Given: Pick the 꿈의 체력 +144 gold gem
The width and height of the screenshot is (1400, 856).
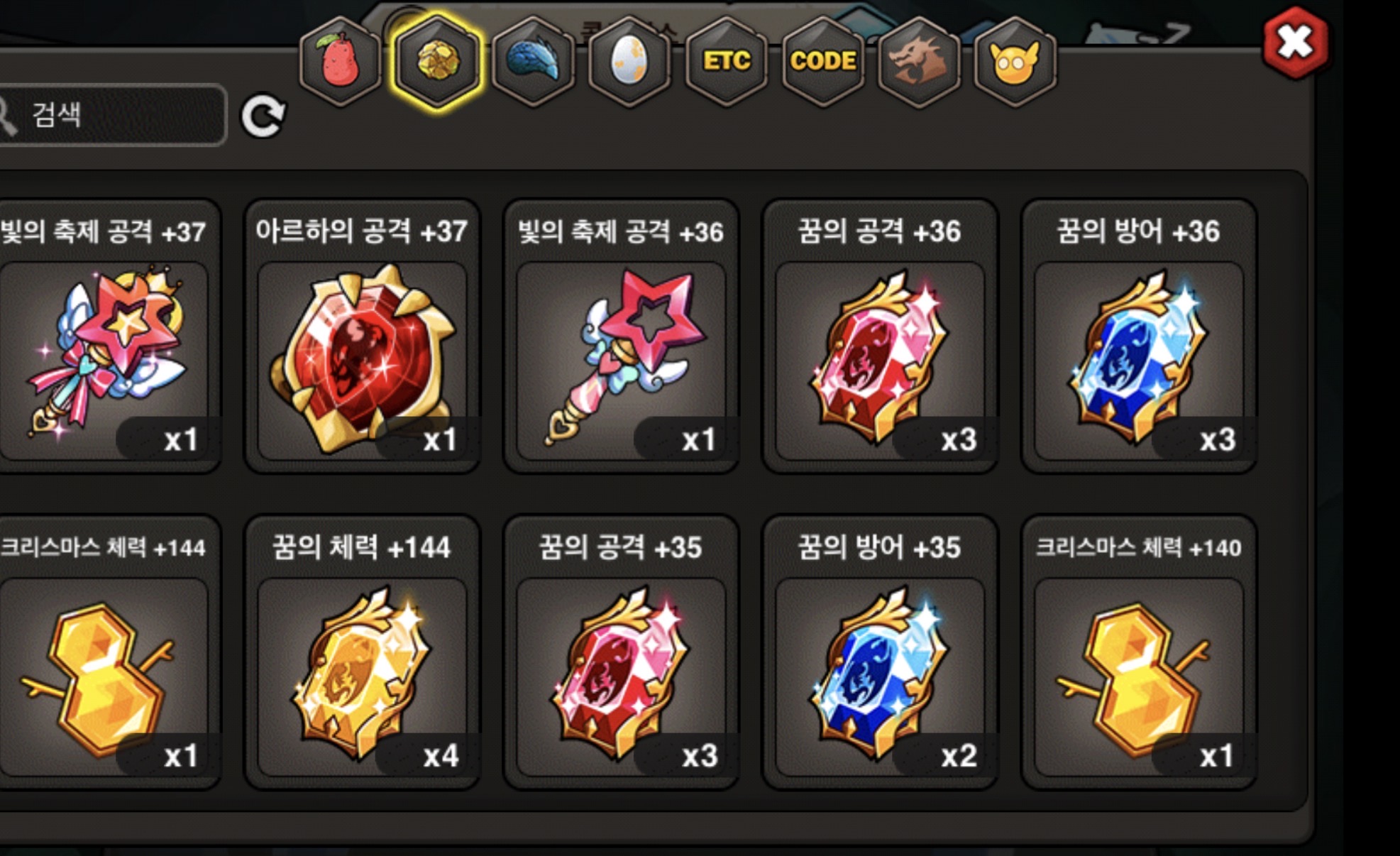Looking at the screenshot, I should [x=362, y=652].
